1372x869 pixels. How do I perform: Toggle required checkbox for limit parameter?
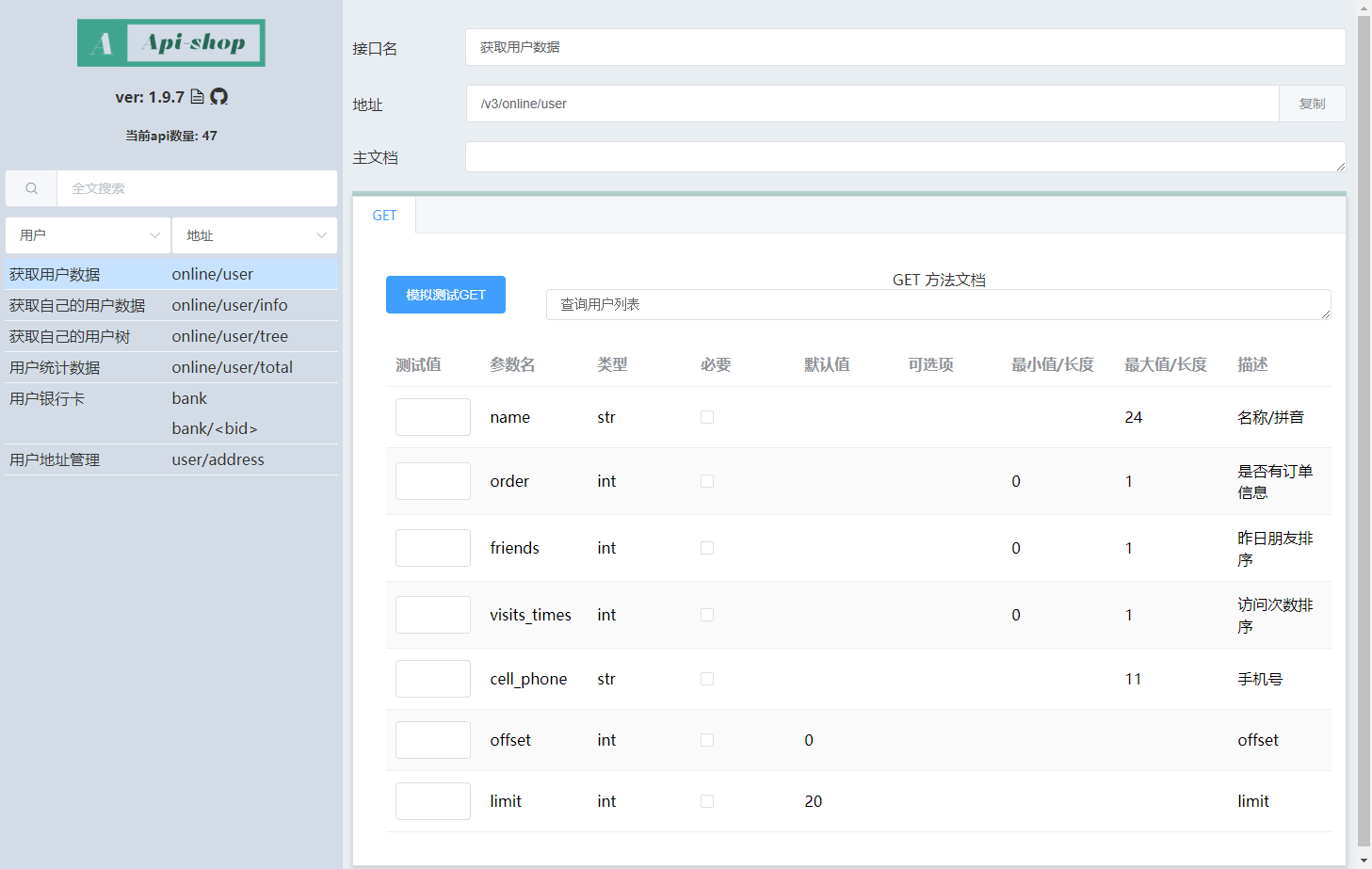(x=707, y=801)
